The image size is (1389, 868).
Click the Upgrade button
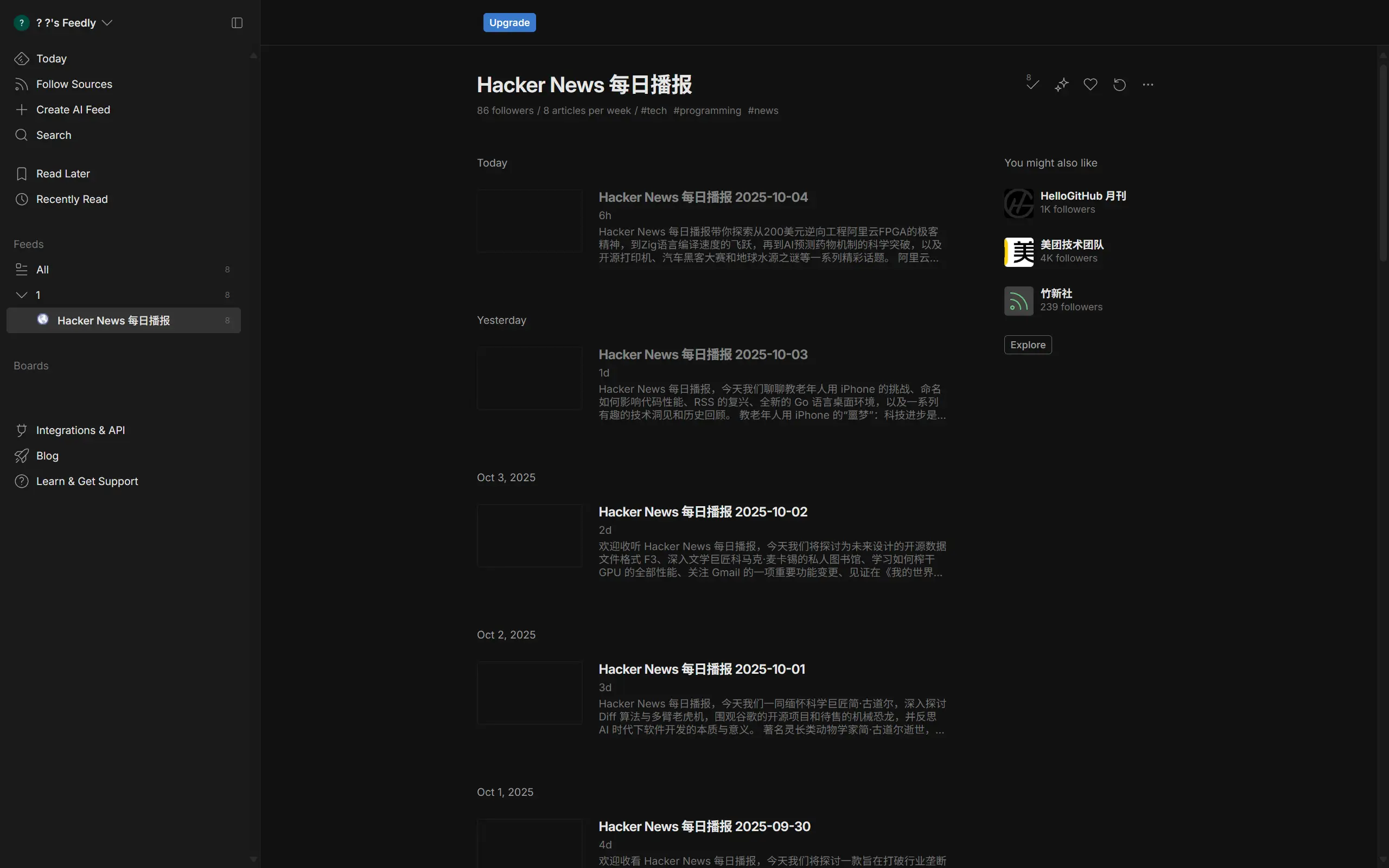(509, 22)
